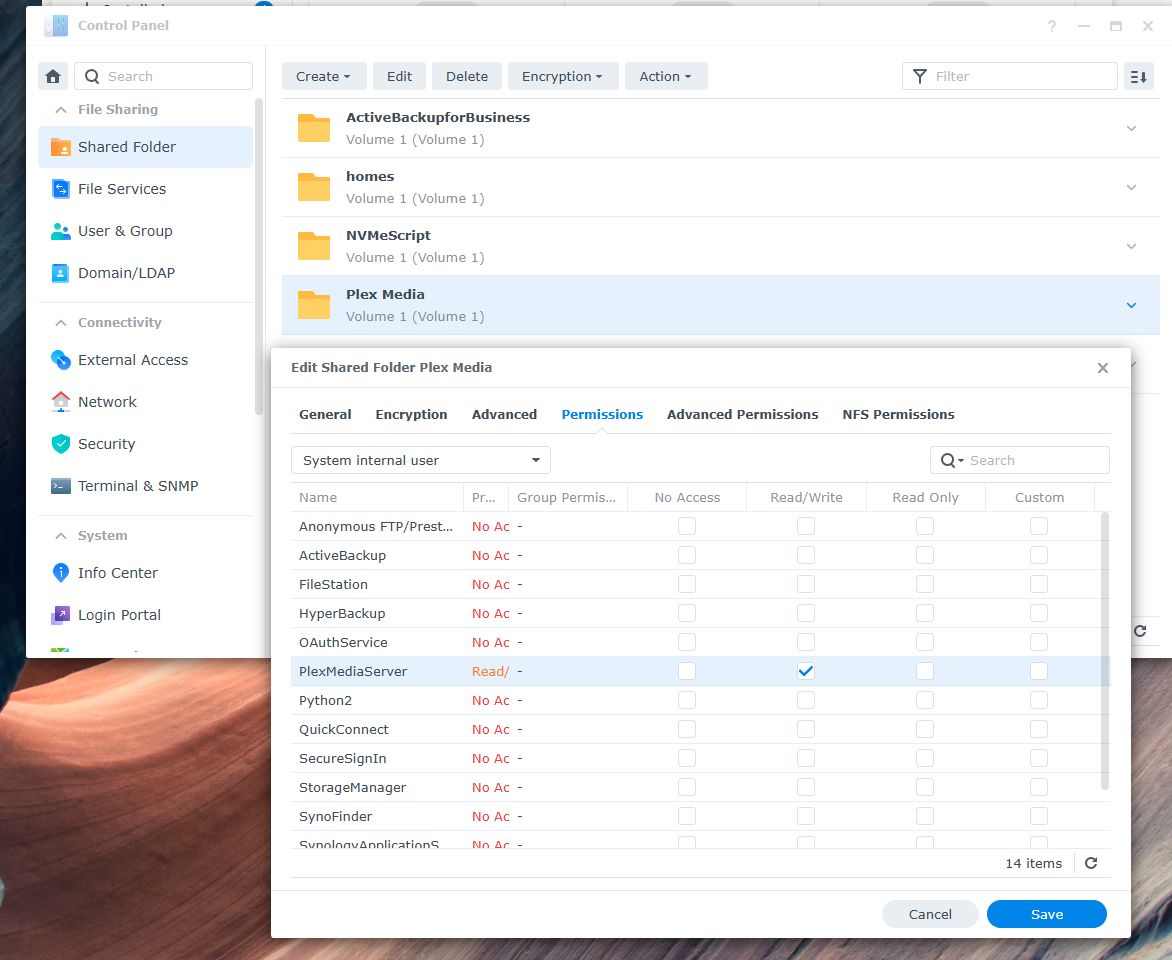
Task: Open the NFS Permissions tab
Action: point(898,414)
